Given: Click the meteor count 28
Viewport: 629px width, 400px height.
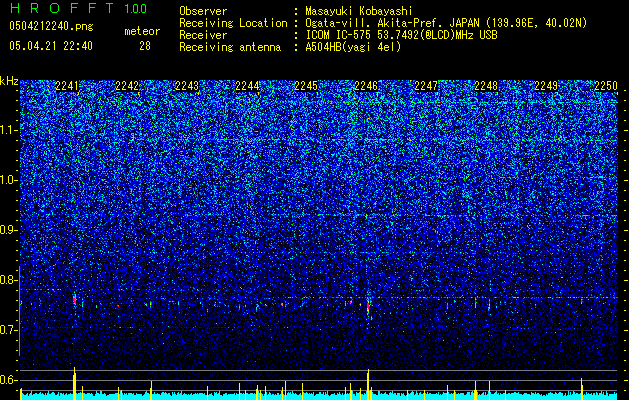Looking at the screenshot, I should [x=145, y=46].
